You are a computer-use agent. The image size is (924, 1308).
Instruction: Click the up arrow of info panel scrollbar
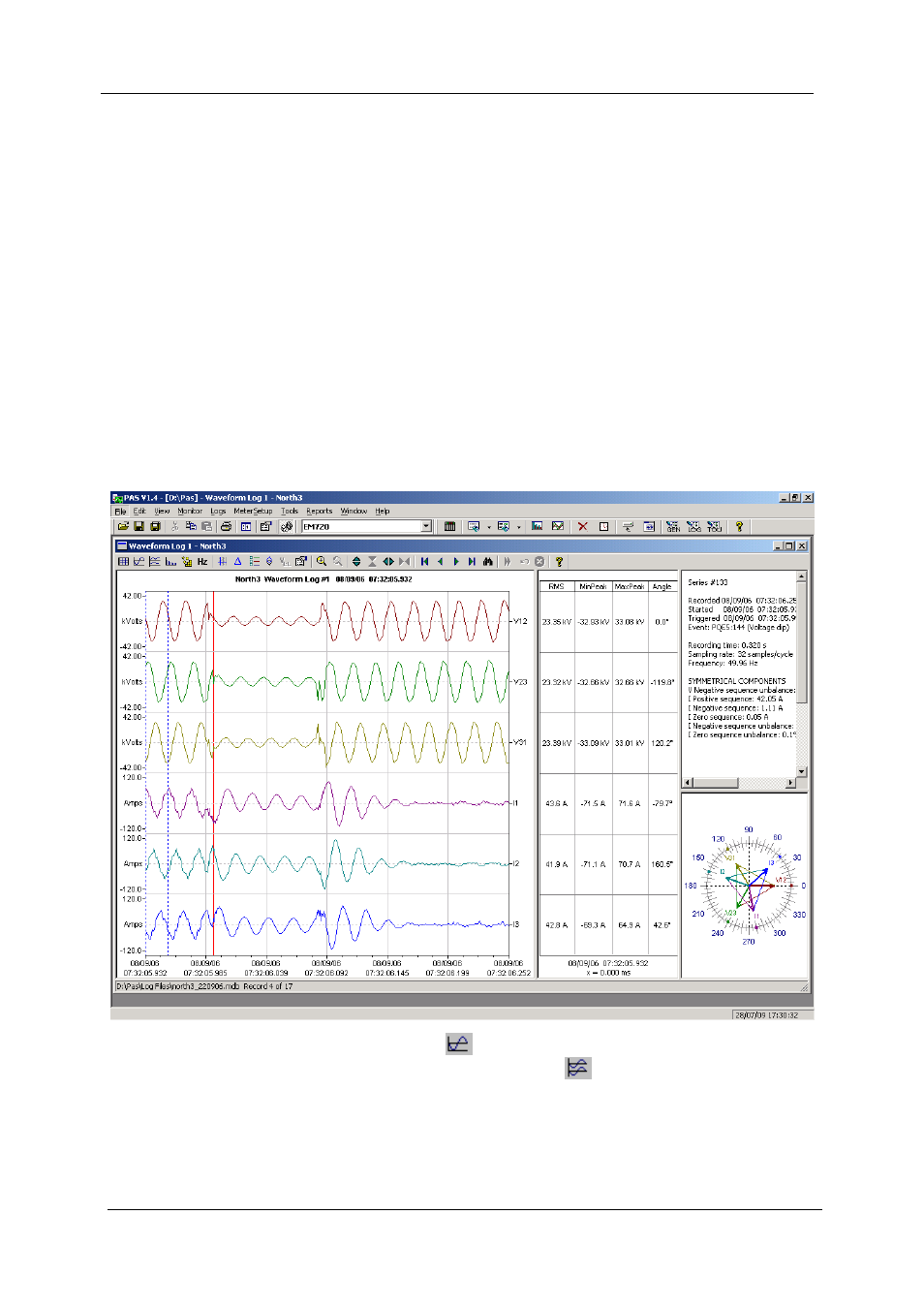[x=801, y=576]
